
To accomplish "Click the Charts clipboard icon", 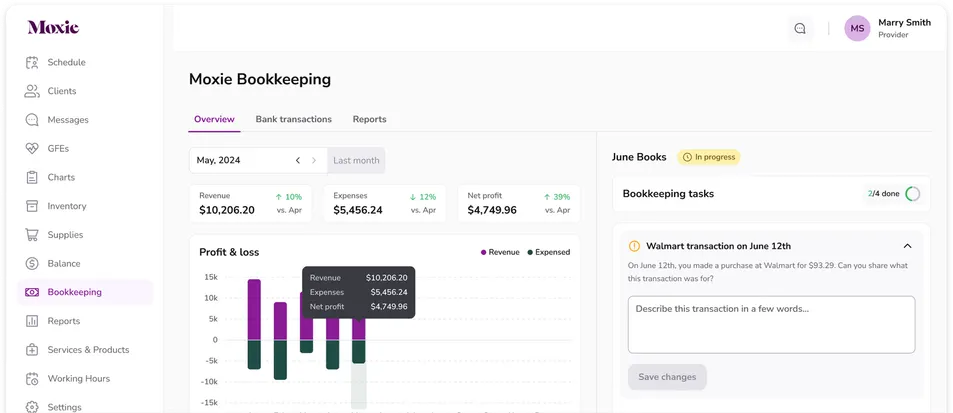I will coord(32,177).
